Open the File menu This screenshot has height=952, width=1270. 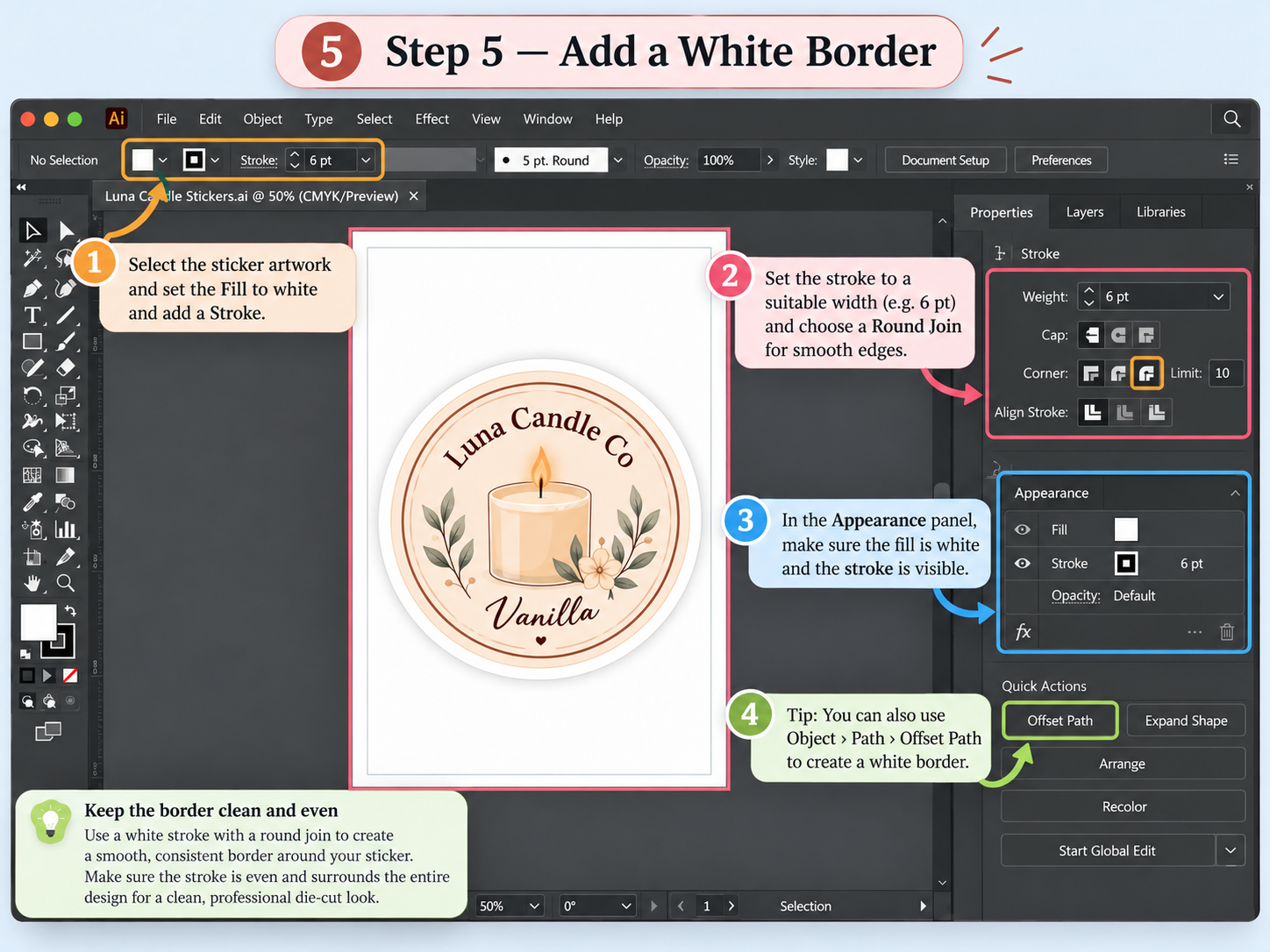pyautogui.click(x=167, y=119)
